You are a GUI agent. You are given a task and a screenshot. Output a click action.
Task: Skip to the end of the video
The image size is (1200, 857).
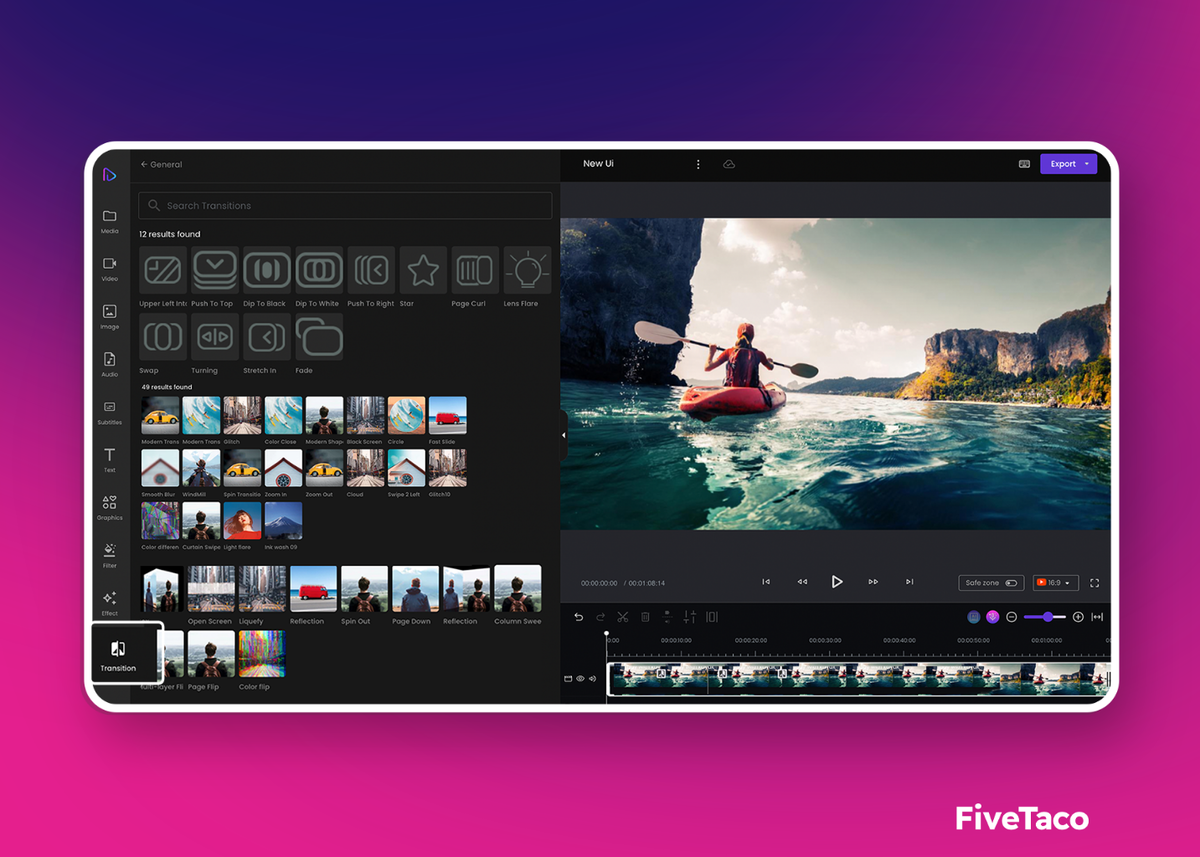pos(909,582)
